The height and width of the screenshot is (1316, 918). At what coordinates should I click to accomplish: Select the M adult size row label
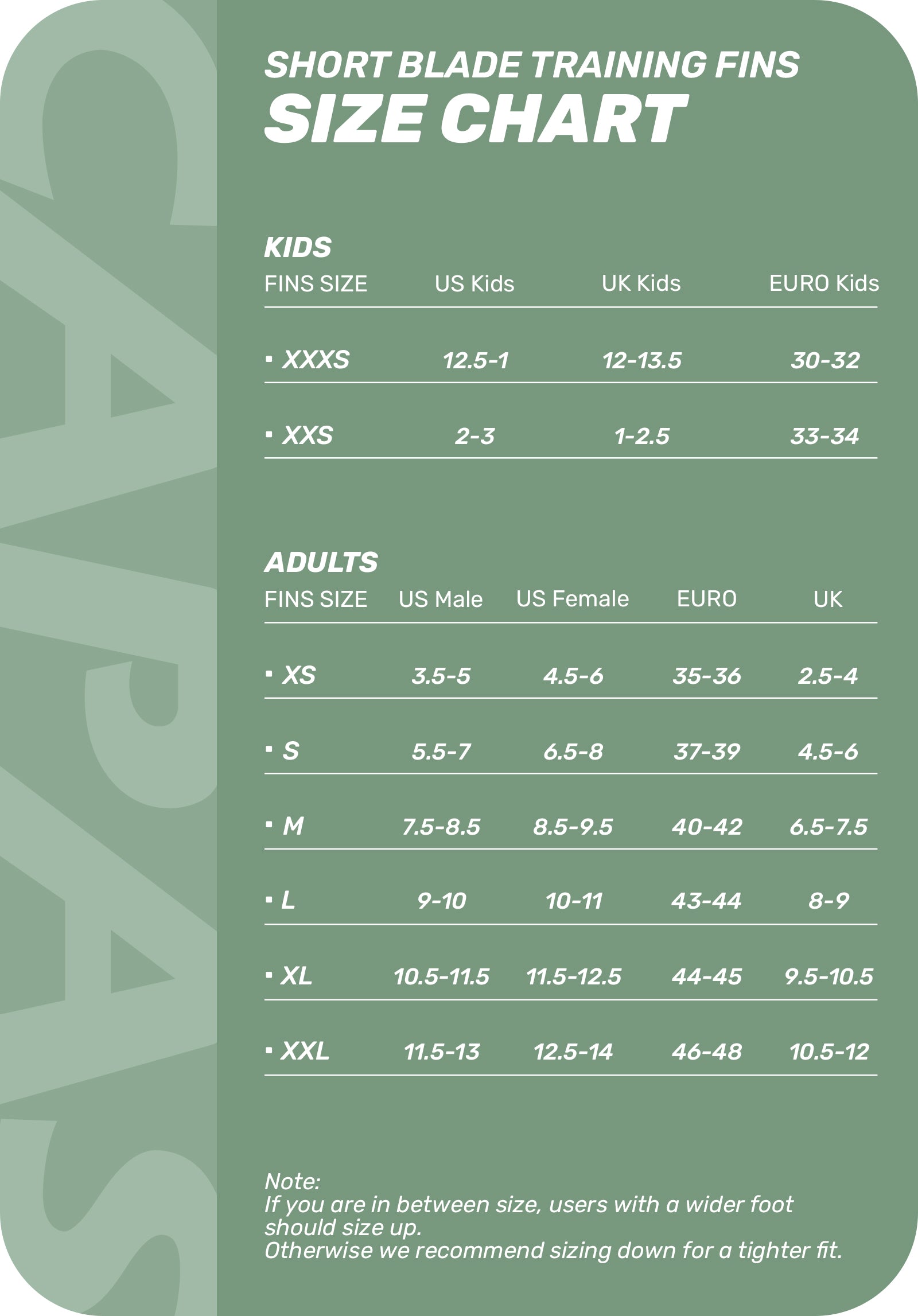pos(293,826)
